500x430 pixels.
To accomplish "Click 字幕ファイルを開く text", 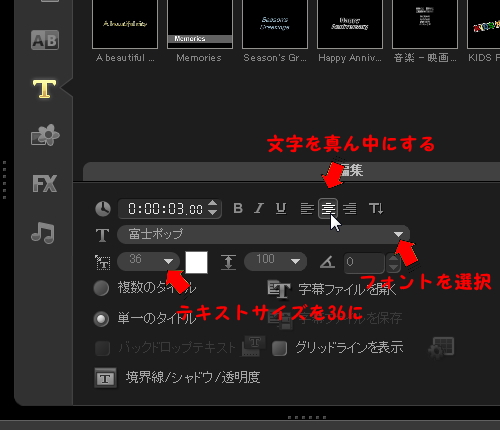I will (347, 289).
